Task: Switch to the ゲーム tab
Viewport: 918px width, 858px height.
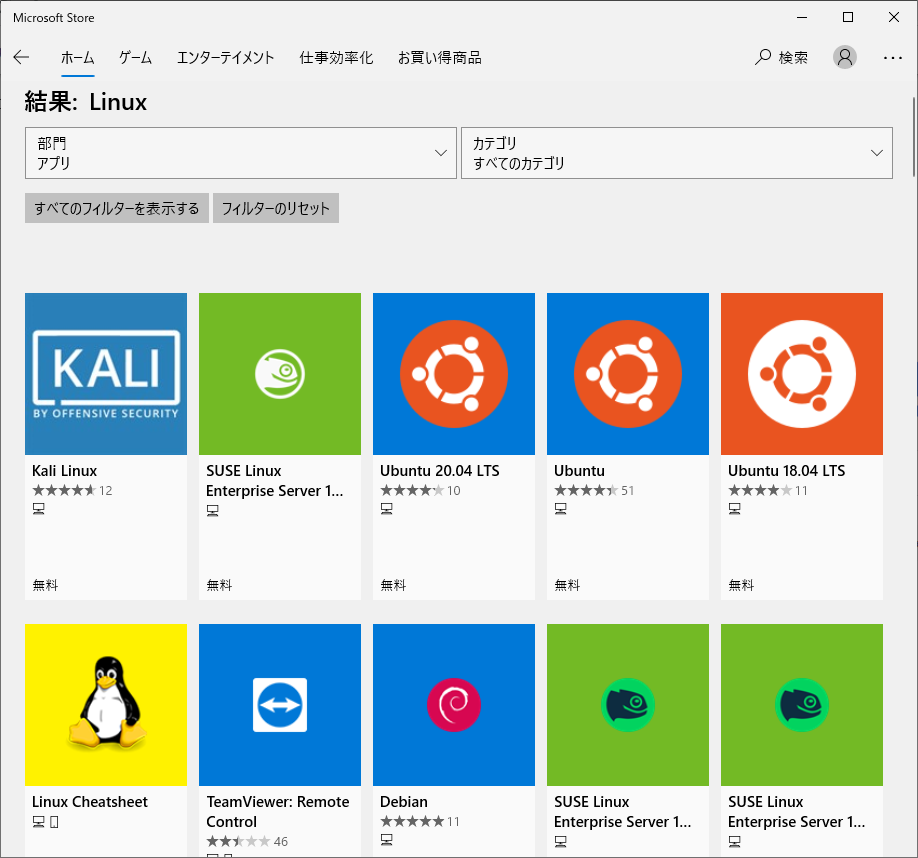Action: 135,58
